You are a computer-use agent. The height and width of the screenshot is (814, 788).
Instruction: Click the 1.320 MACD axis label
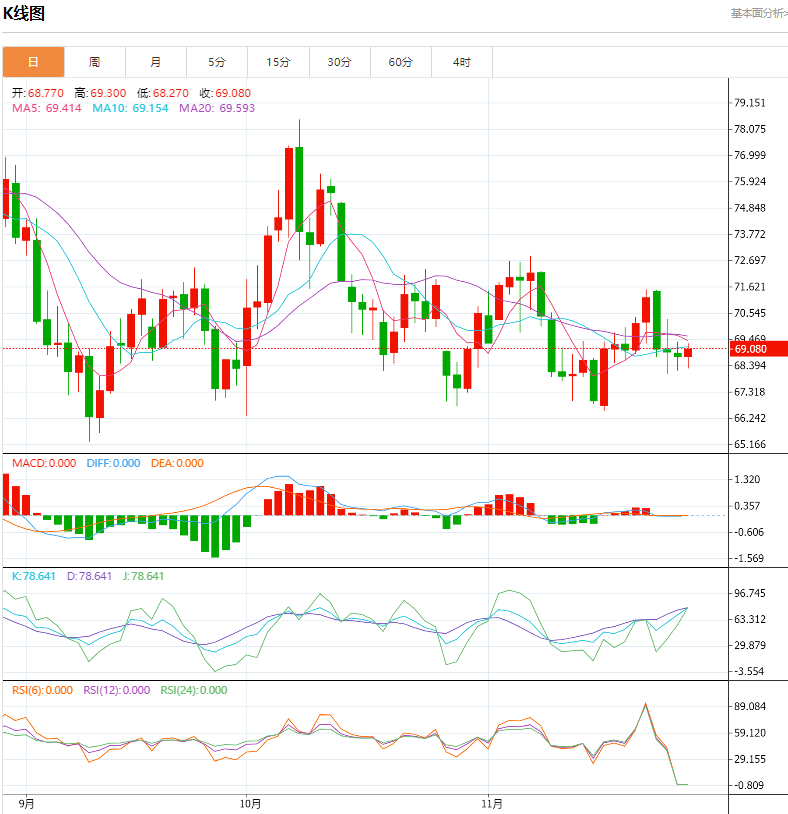(747, 479)
